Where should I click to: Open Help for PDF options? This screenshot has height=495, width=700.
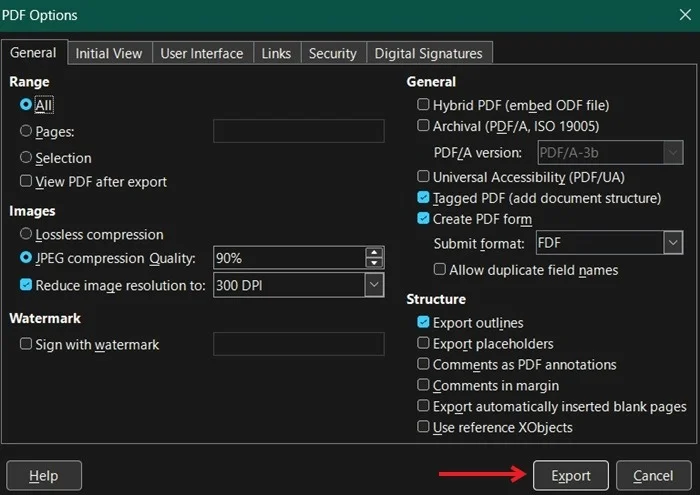point(44,475)
